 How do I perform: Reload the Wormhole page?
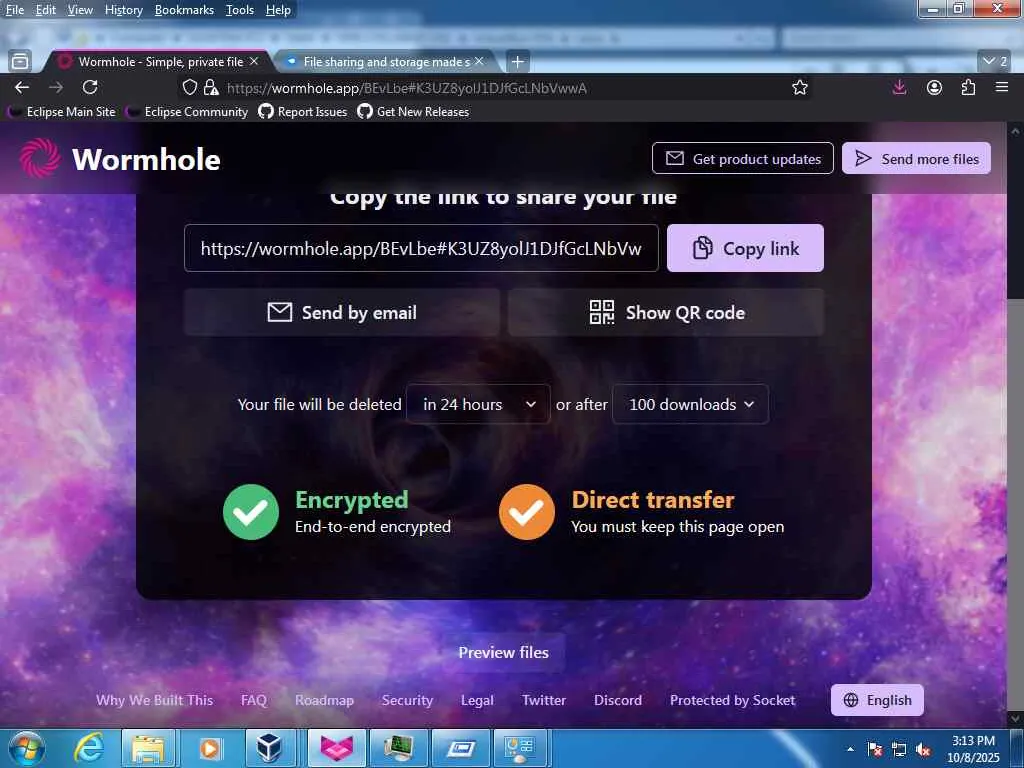click(90, 88)
